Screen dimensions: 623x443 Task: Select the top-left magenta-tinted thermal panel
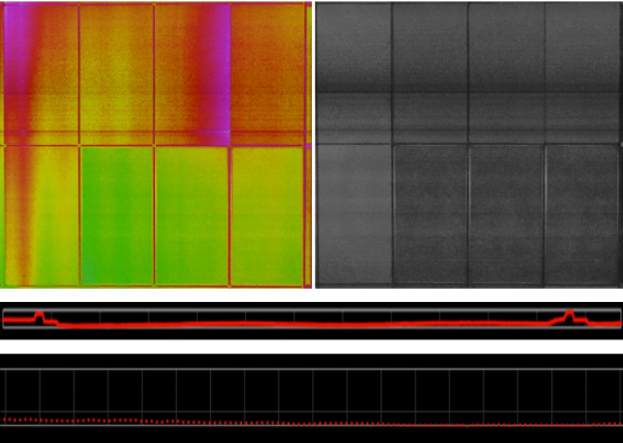click(40, 68)
